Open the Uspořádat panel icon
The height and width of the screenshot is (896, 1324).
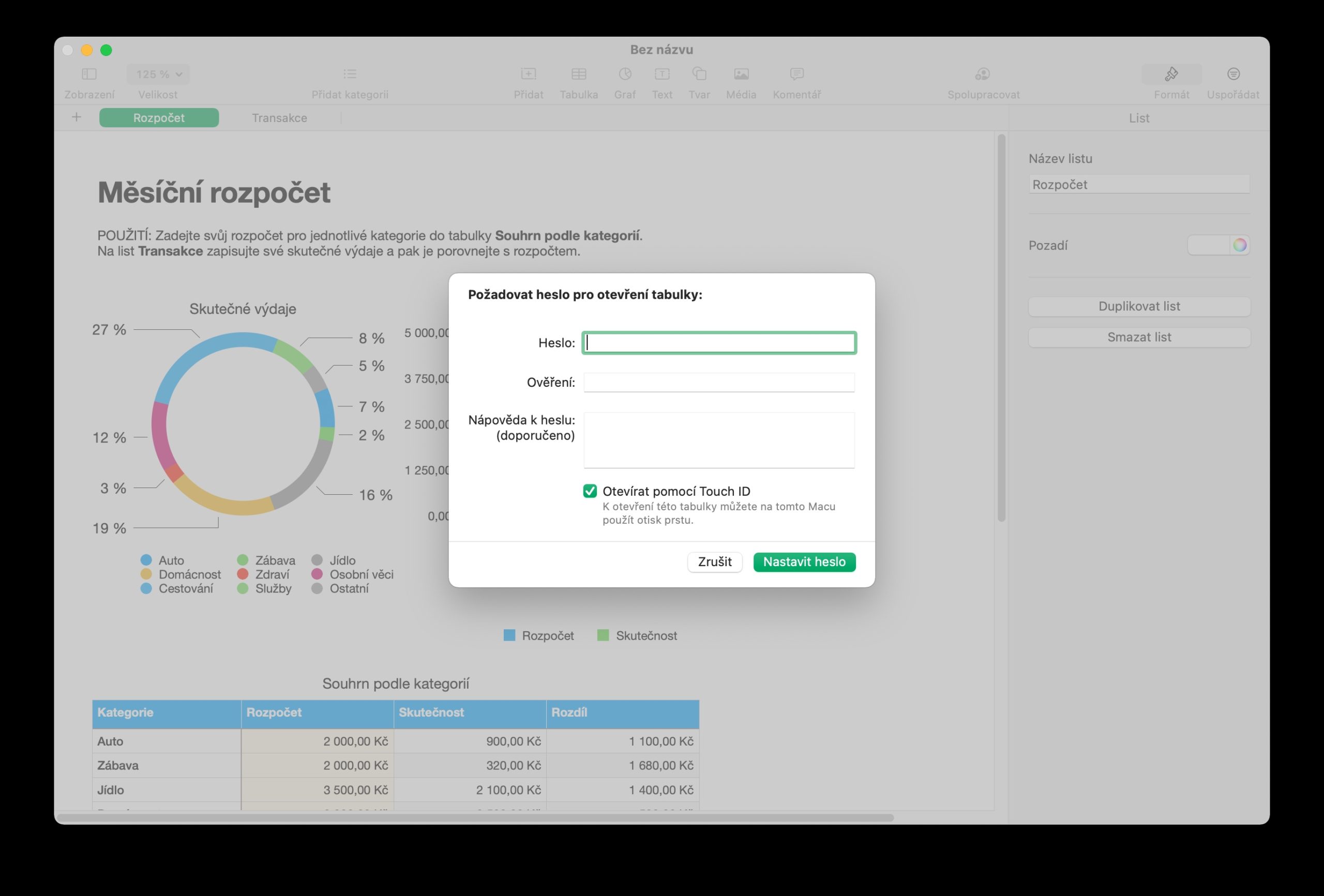(x=1233, y=74)
